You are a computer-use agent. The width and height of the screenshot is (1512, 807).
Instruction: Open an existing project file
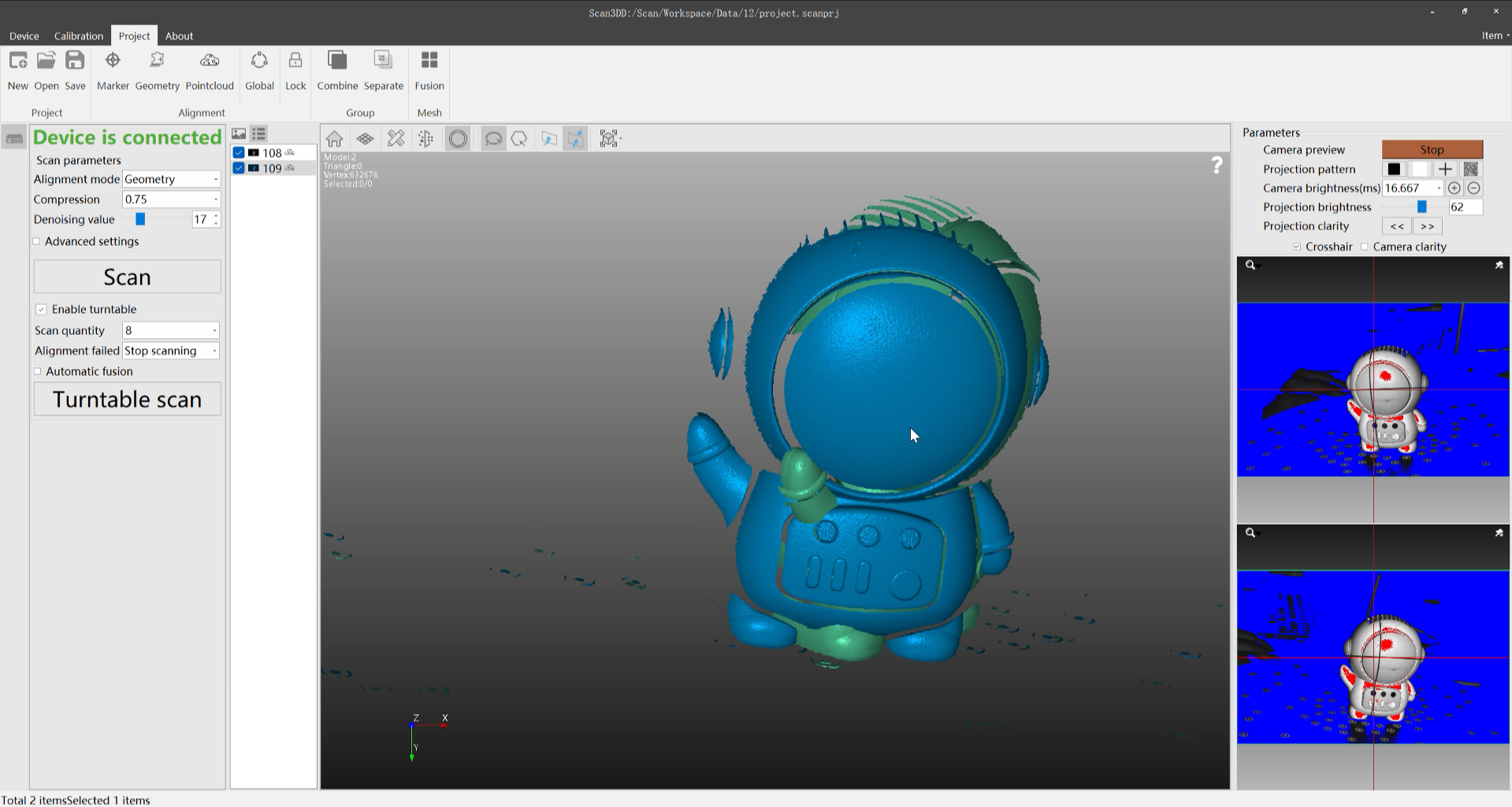[x=46, y=71]
